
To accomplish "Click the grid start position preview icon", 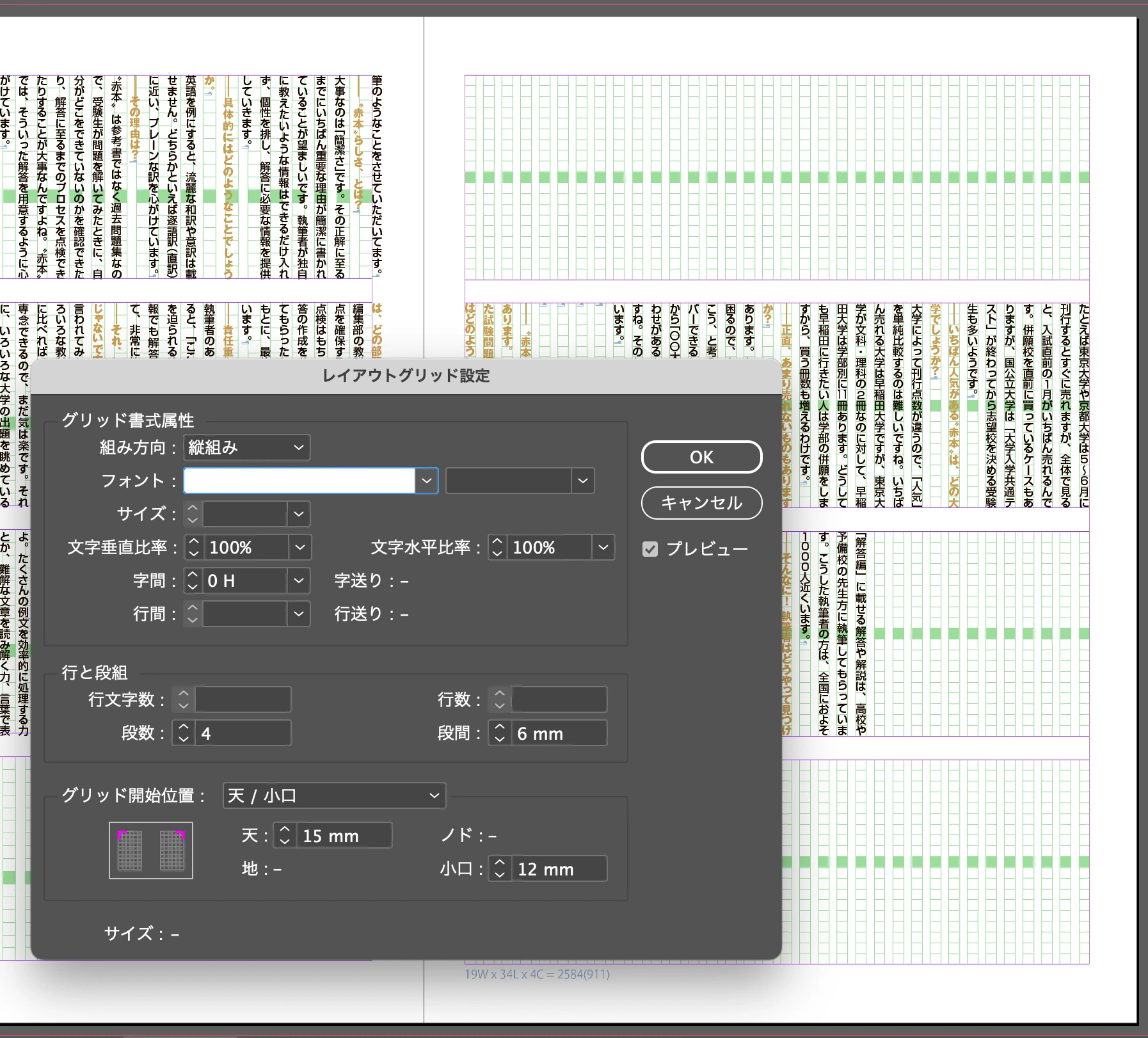I will (x=151, y=850).
